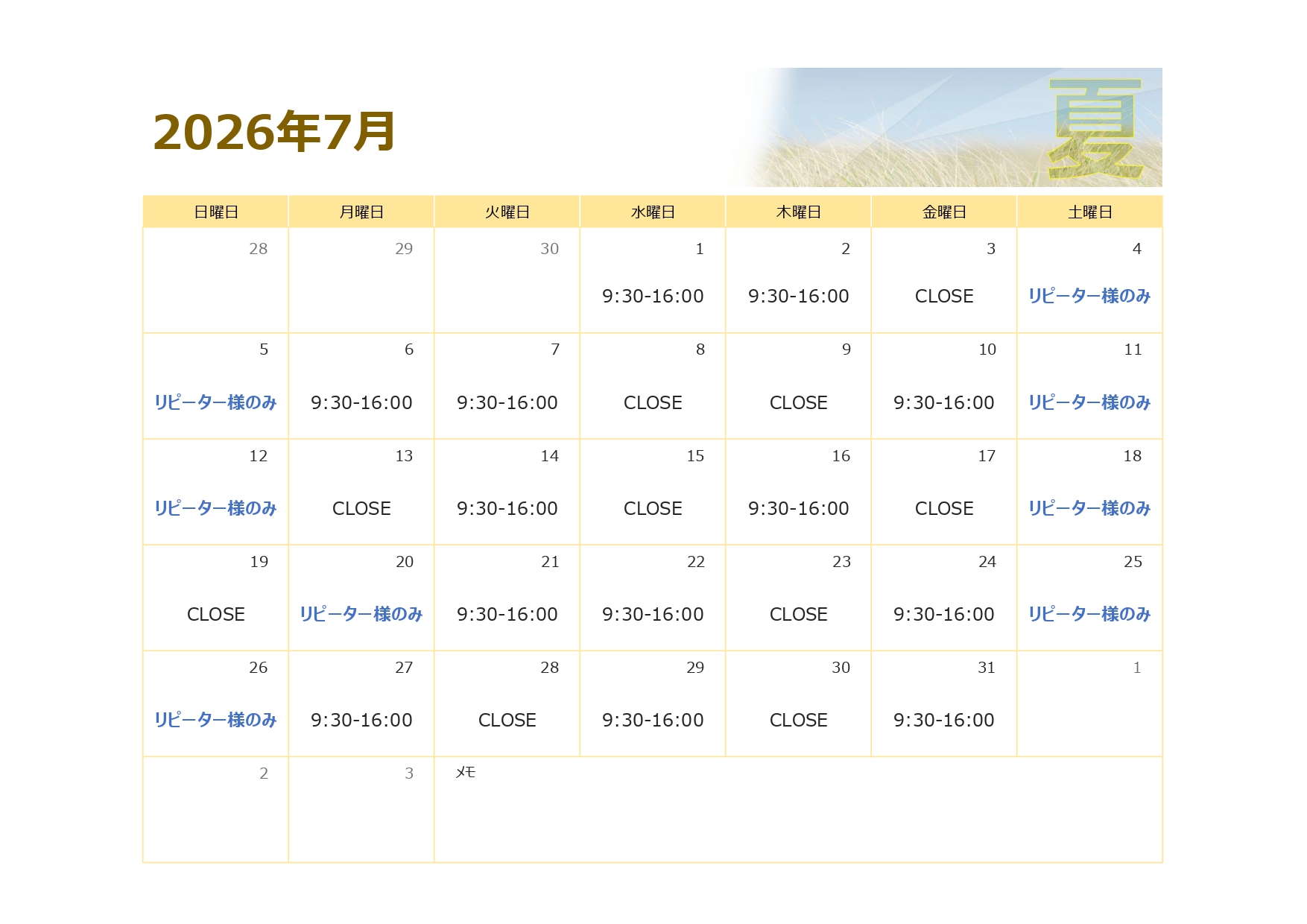This screenshot has height=924, width=1307.
Task: Click the 9:30-16:00 entry on July 24
Action: pos(944,615)
